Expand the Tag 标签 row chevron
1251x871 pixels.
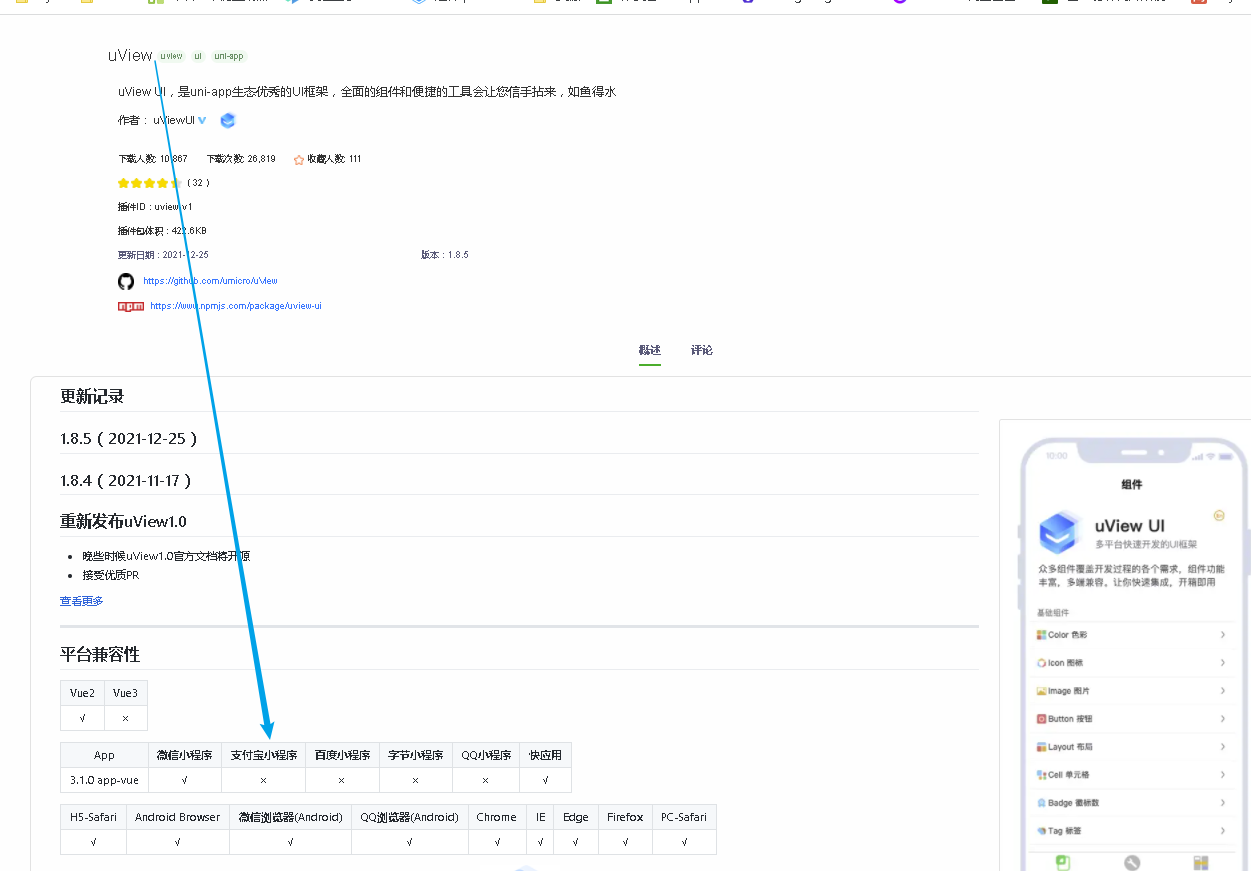pos(1223,831)
